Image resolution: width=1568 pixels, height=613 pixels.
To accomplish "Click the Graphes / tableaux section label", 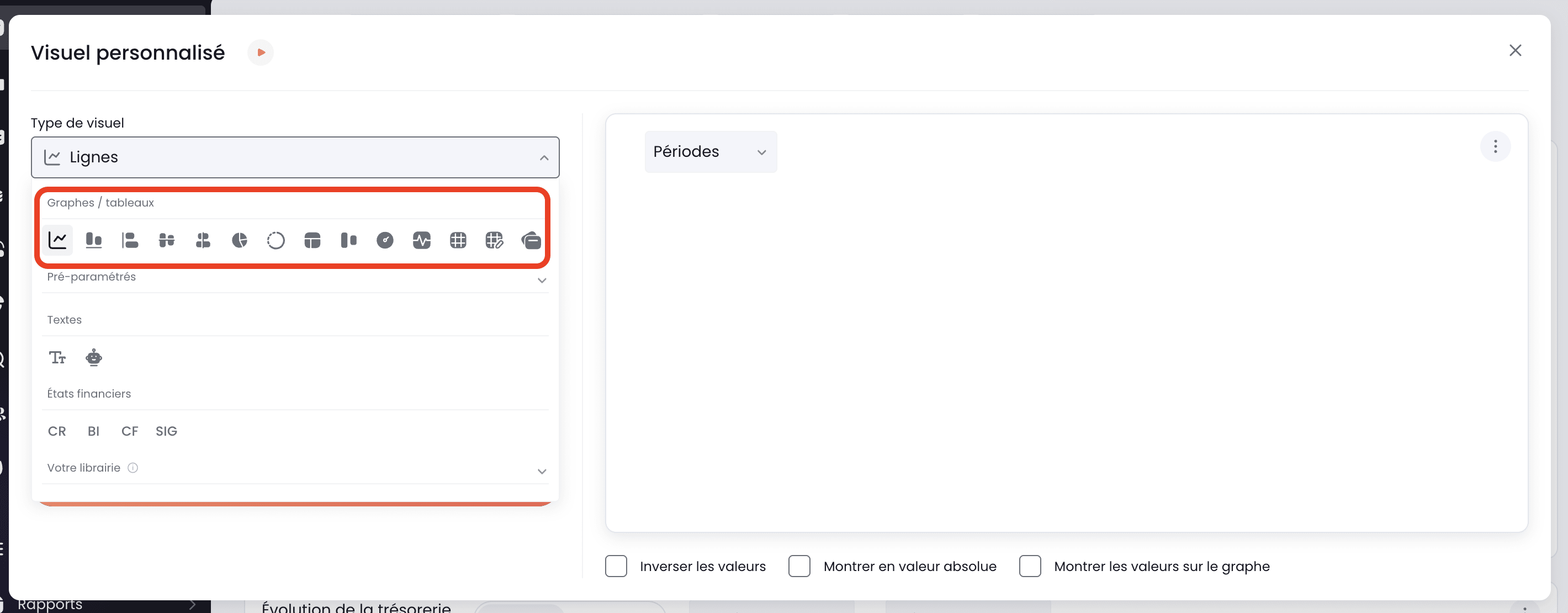I will tap(100, 203).
